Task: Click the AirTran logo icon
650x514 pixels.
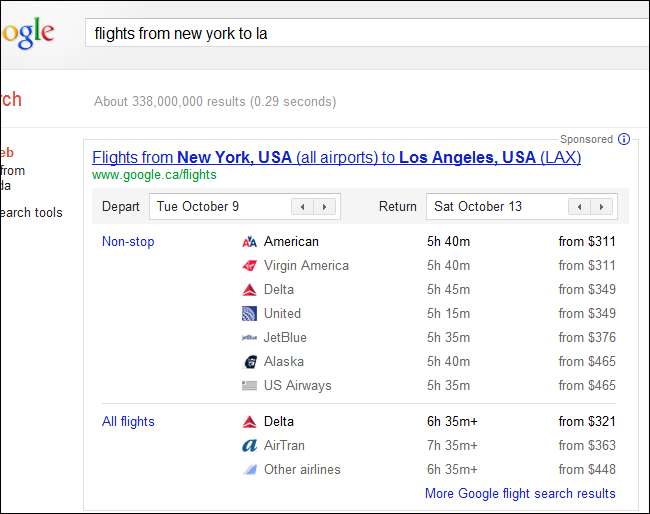Action: pyautogui.click(x=250, y=446)
